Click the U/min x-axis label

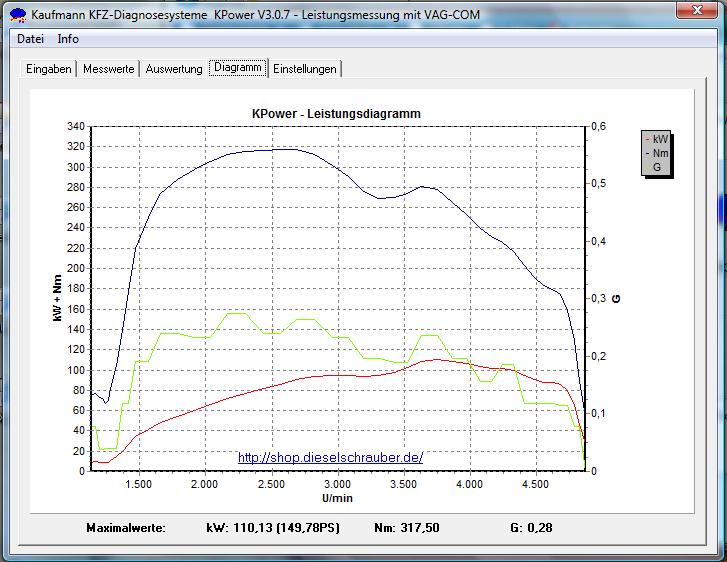[336, 497]
